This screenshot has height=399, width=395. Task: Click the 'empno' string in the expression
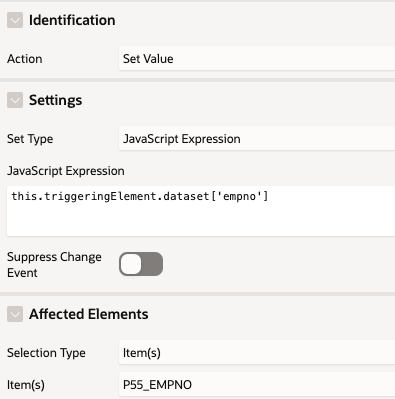pyautogui.click(x=237, y=196)
